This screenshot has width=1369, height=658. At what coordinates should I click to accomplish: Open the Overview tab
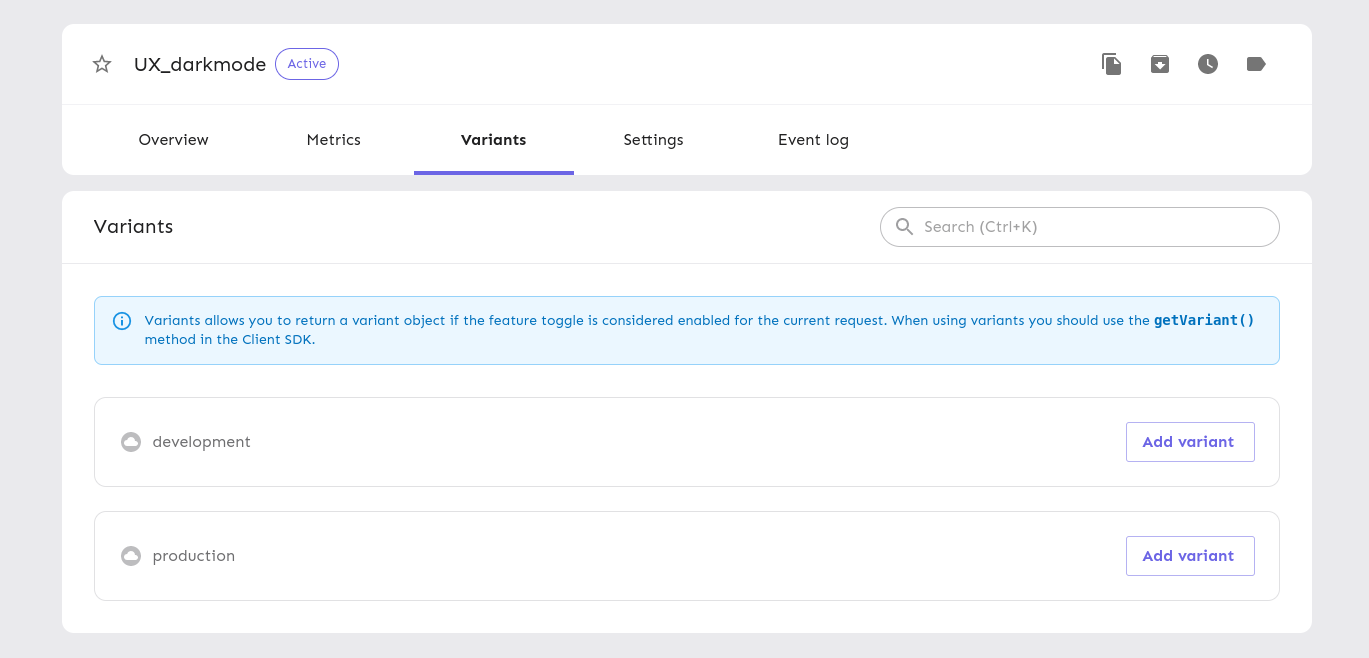coord(174,140)
